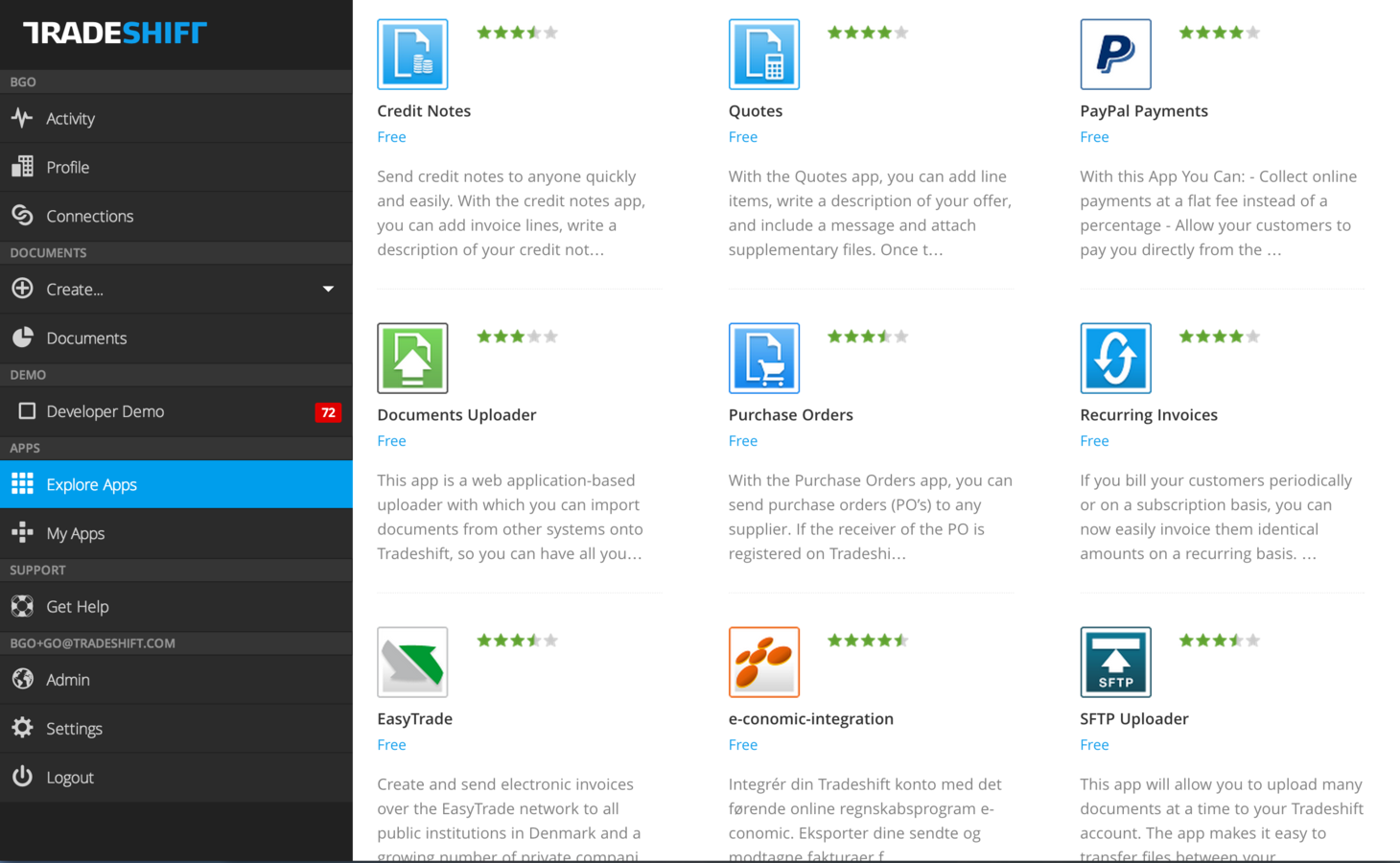Open Developer Demo menu item

point(176,411)
